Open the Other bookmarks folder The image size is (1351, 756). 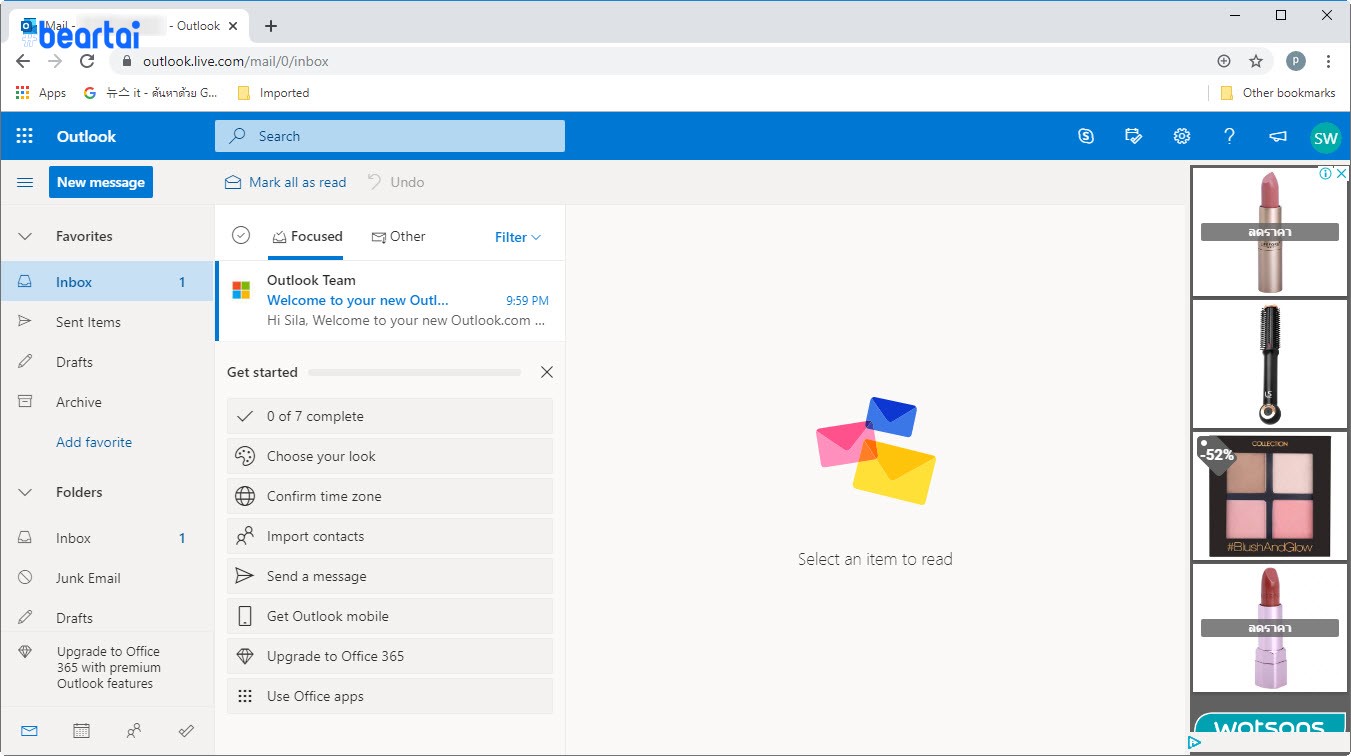1278,93
